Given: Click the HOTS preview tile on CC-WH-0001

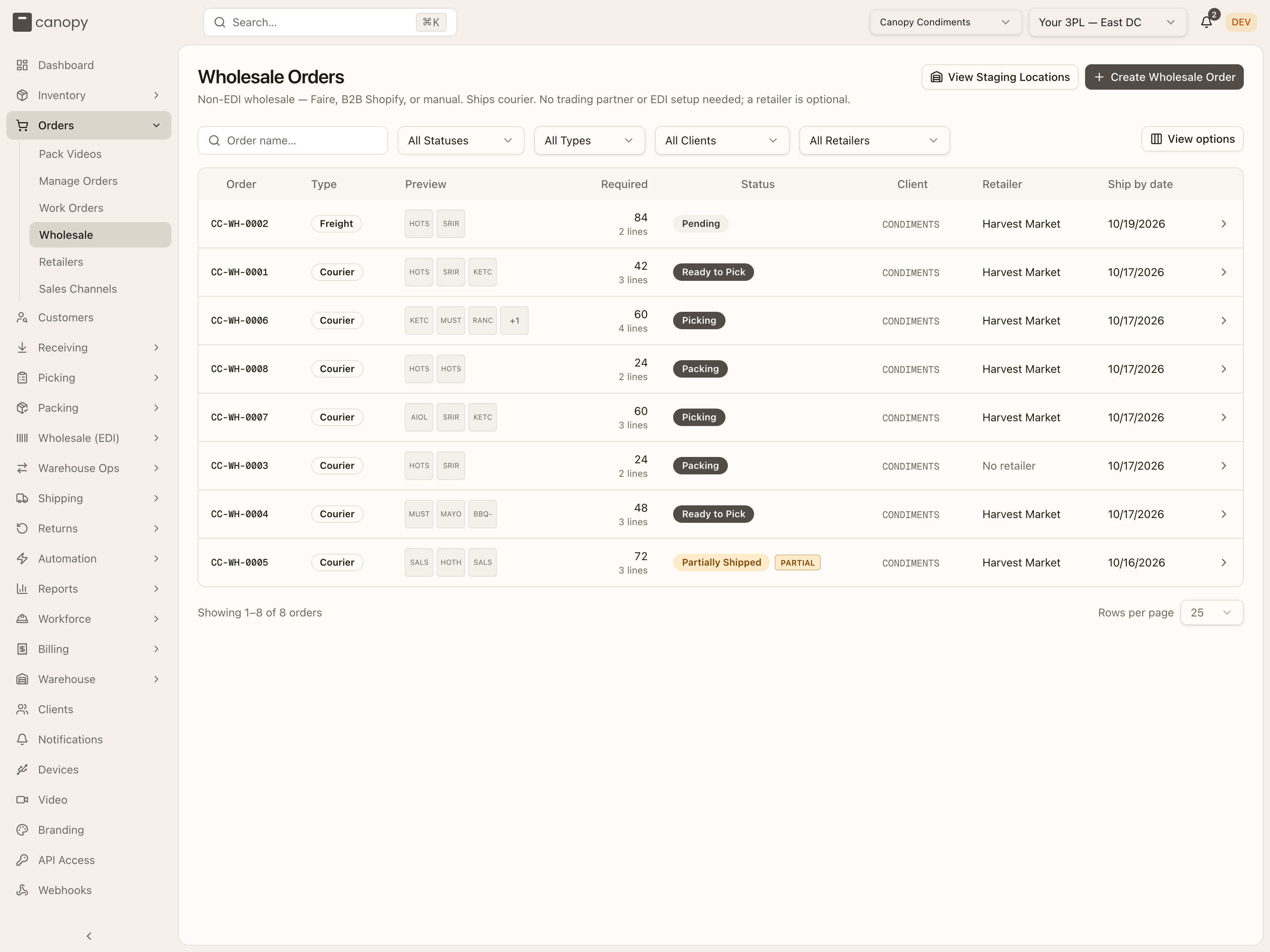Looking at the screenshot, I should pos(419,272).
